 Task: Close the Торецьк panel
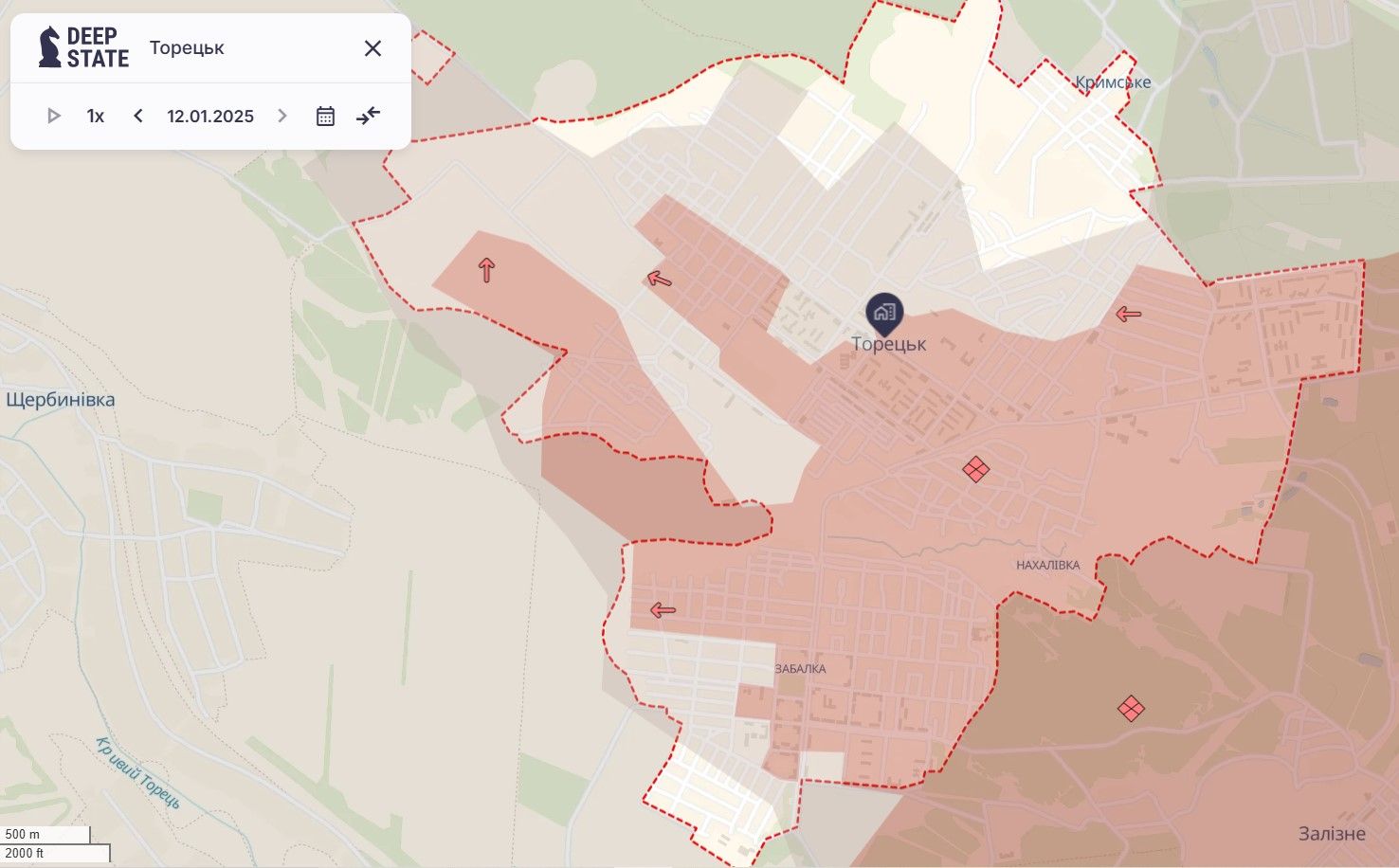[x=372, y=48]
